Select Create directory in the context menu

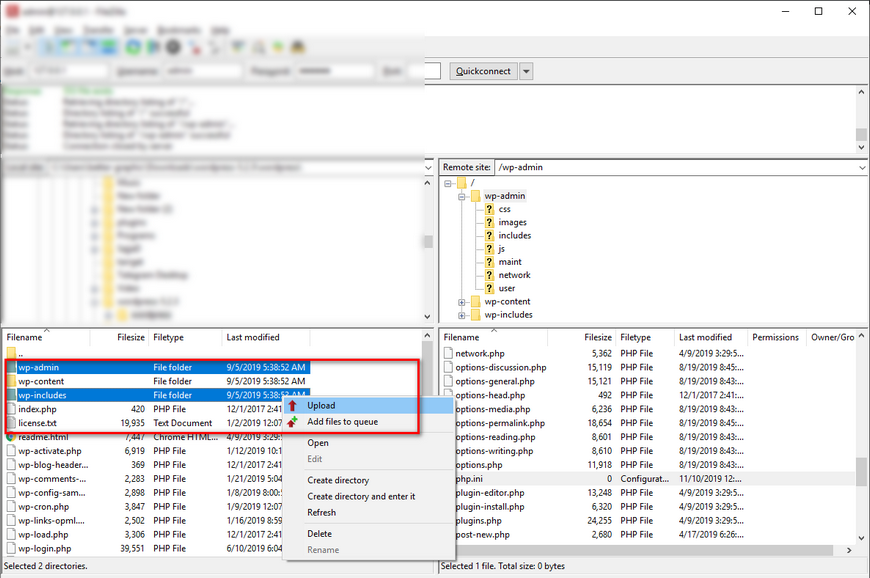pos(368,480)
